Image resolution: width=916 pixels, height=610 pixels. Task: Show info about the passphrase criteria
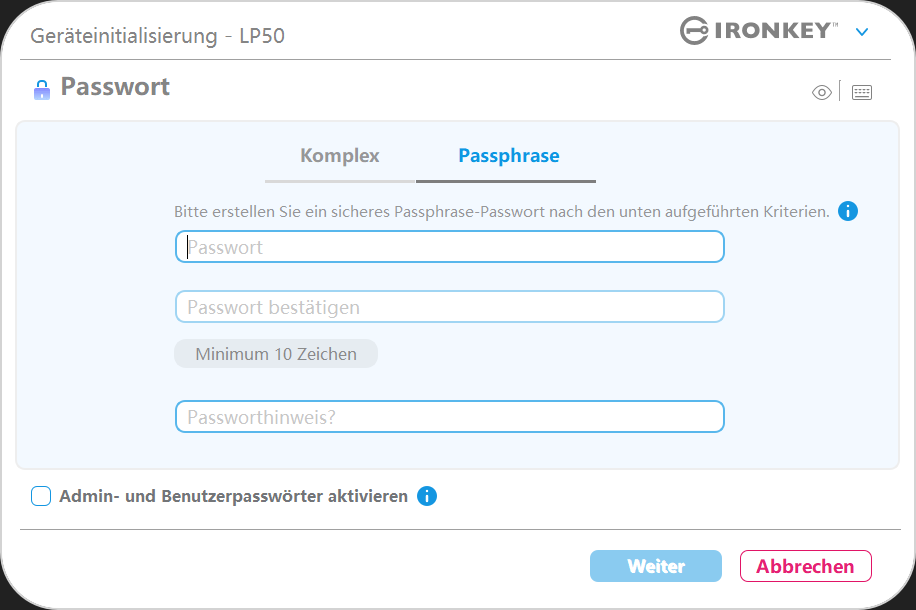tap(848, 211)
